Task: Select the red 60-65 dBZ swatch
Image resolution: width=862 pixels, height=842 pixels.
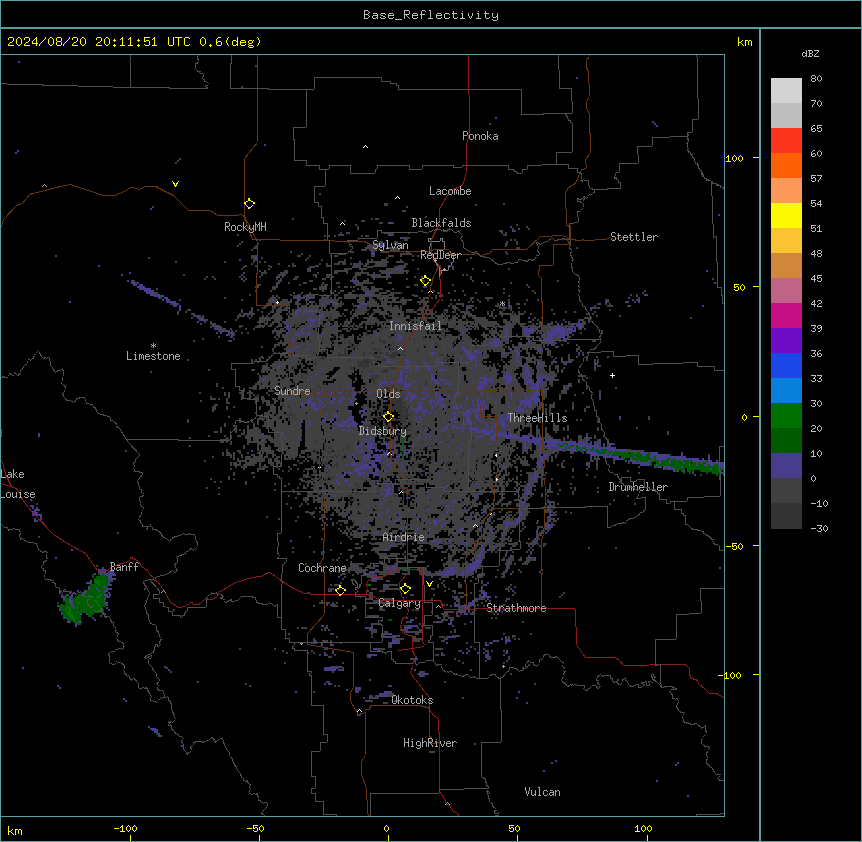Action: pyautogui.click(x=786, y=141)
